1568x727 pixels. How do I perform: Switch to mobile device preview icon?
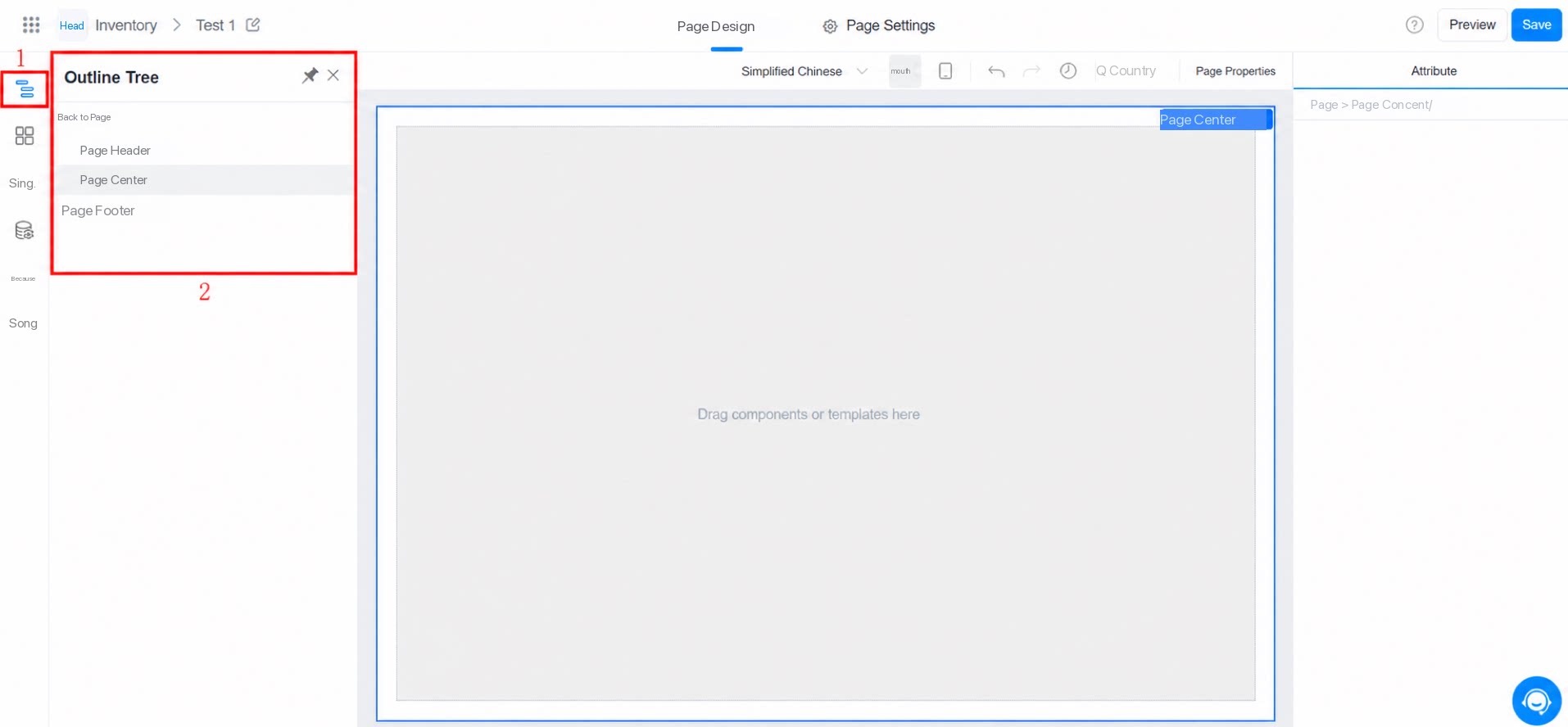pos(945,71)
